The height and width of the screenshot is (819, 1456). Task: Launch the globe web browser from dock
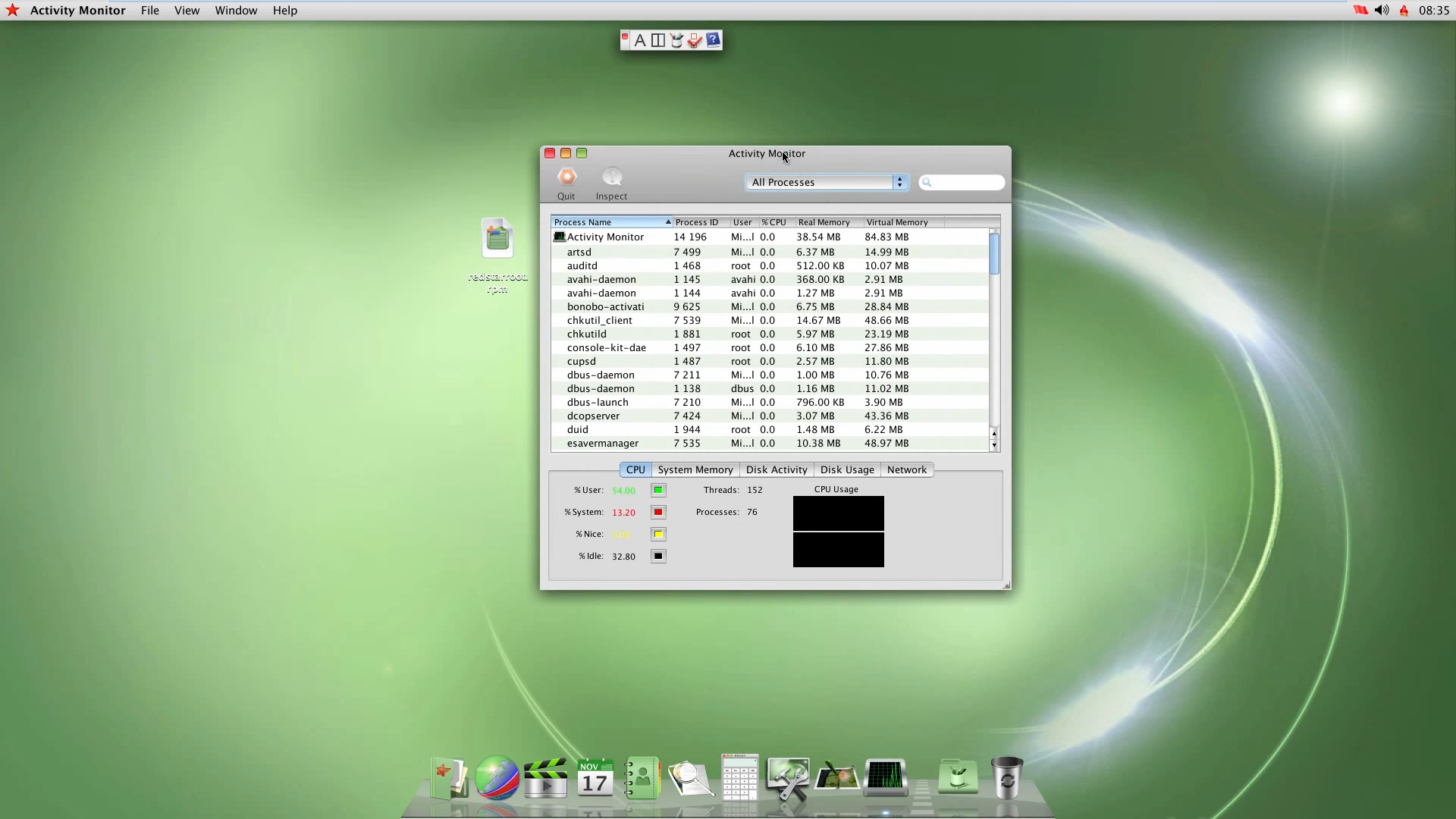coord(497,778)
